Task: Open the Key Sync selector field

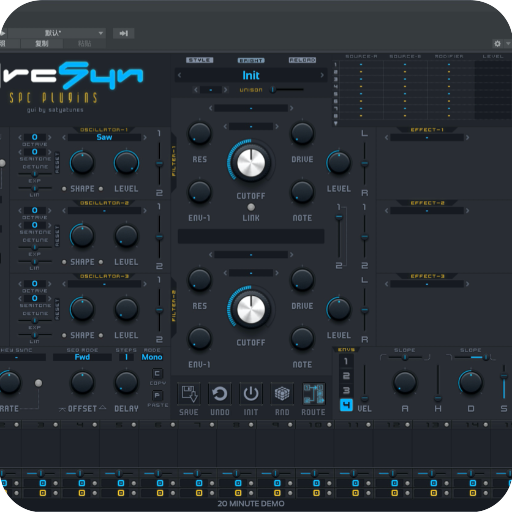Action: [x=20, y=357]
